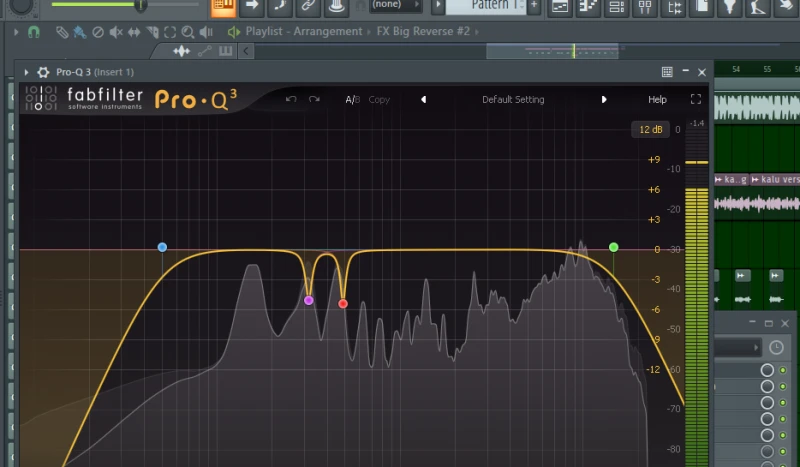Click the Copy button beside A/B

379,100
